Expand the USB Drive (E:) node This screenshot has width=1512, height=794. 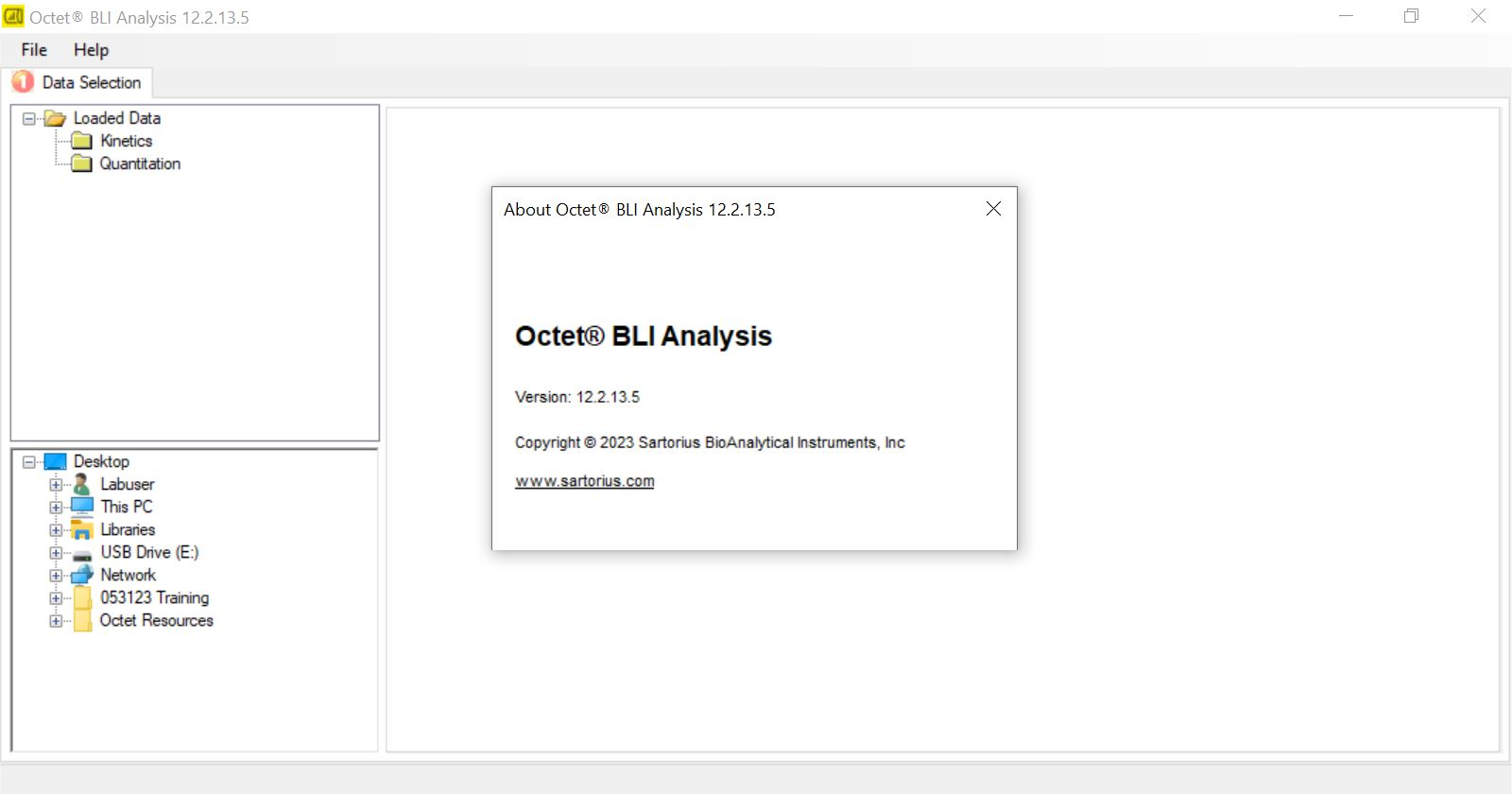tap(56, 553)
